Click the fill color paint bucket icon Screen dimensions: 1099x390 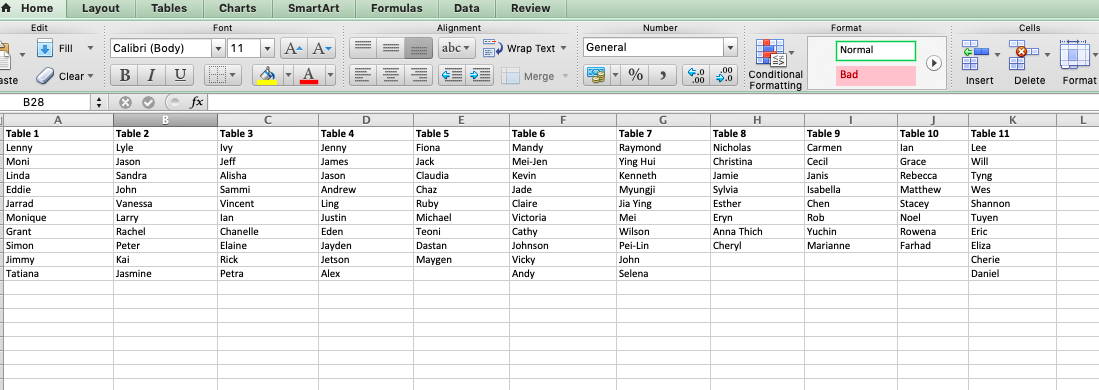click(267, 75)
